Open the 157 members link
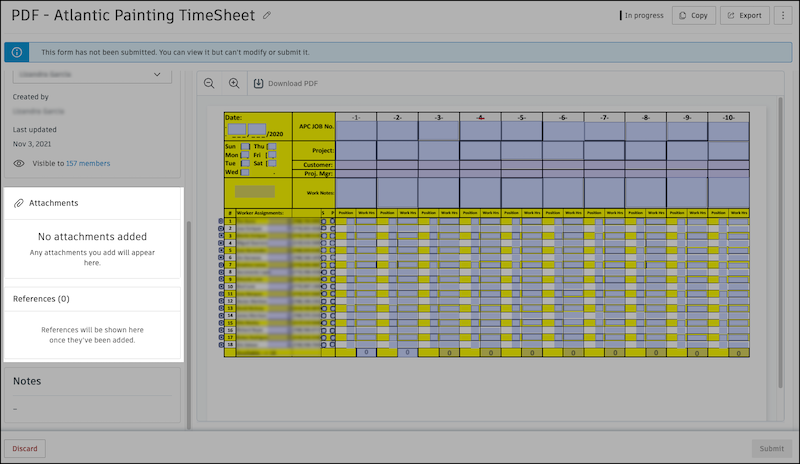This screenshot has height=464, width=800. [x=88, y=163]
